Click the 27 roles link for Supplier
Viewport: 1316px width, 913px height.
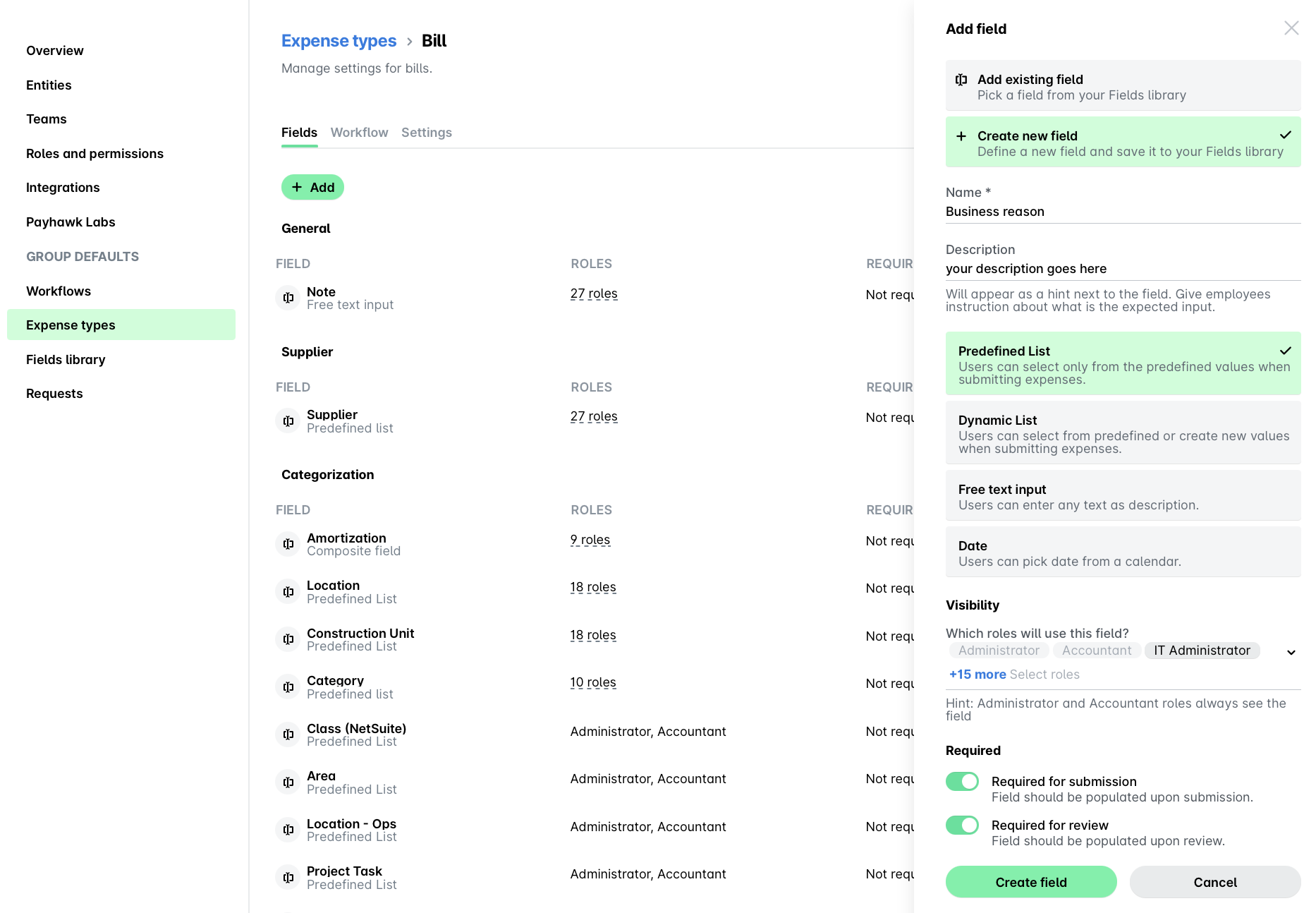(x=594, y=416)
